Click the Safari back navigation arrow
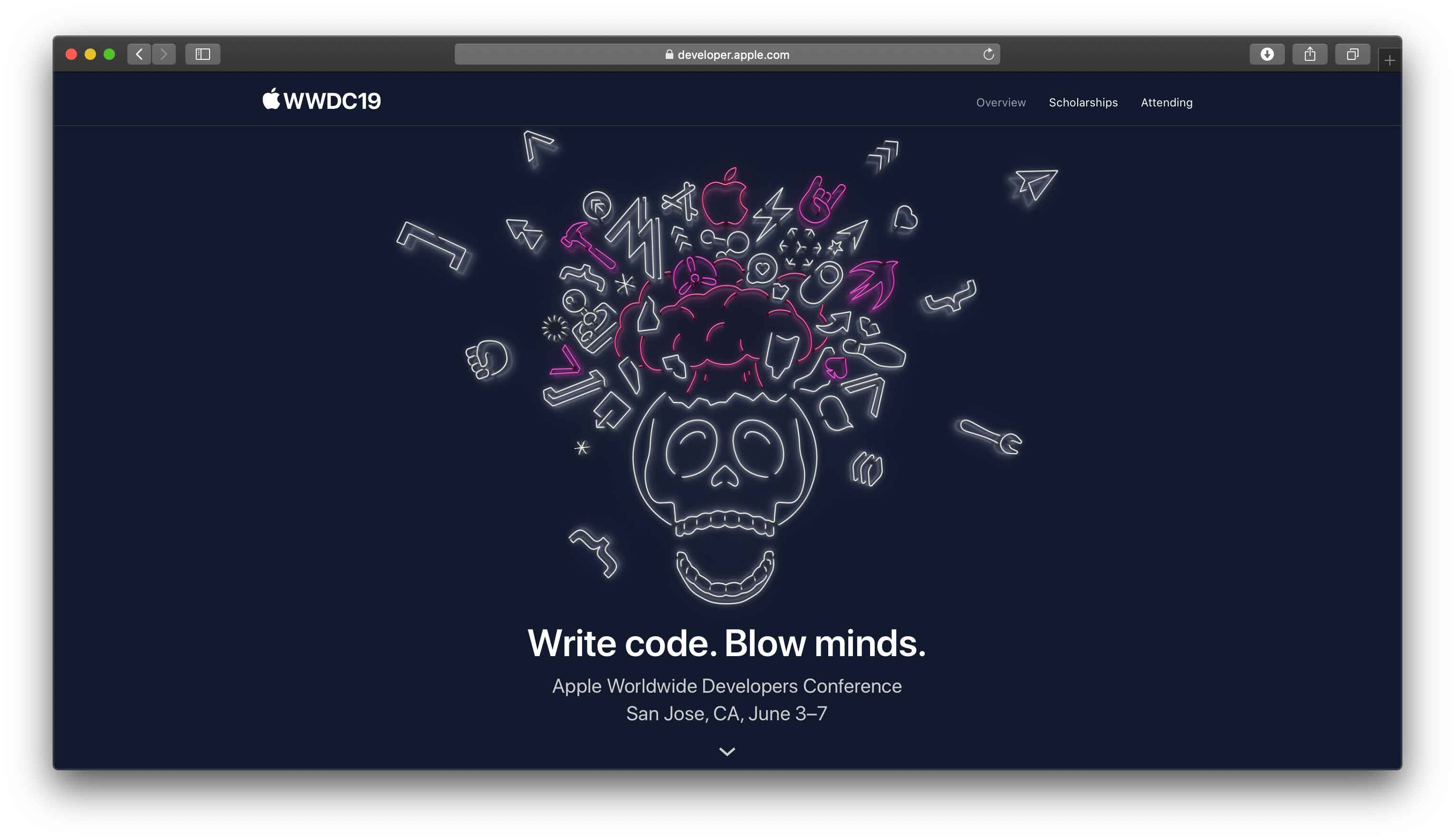 (x=139, y=54)
